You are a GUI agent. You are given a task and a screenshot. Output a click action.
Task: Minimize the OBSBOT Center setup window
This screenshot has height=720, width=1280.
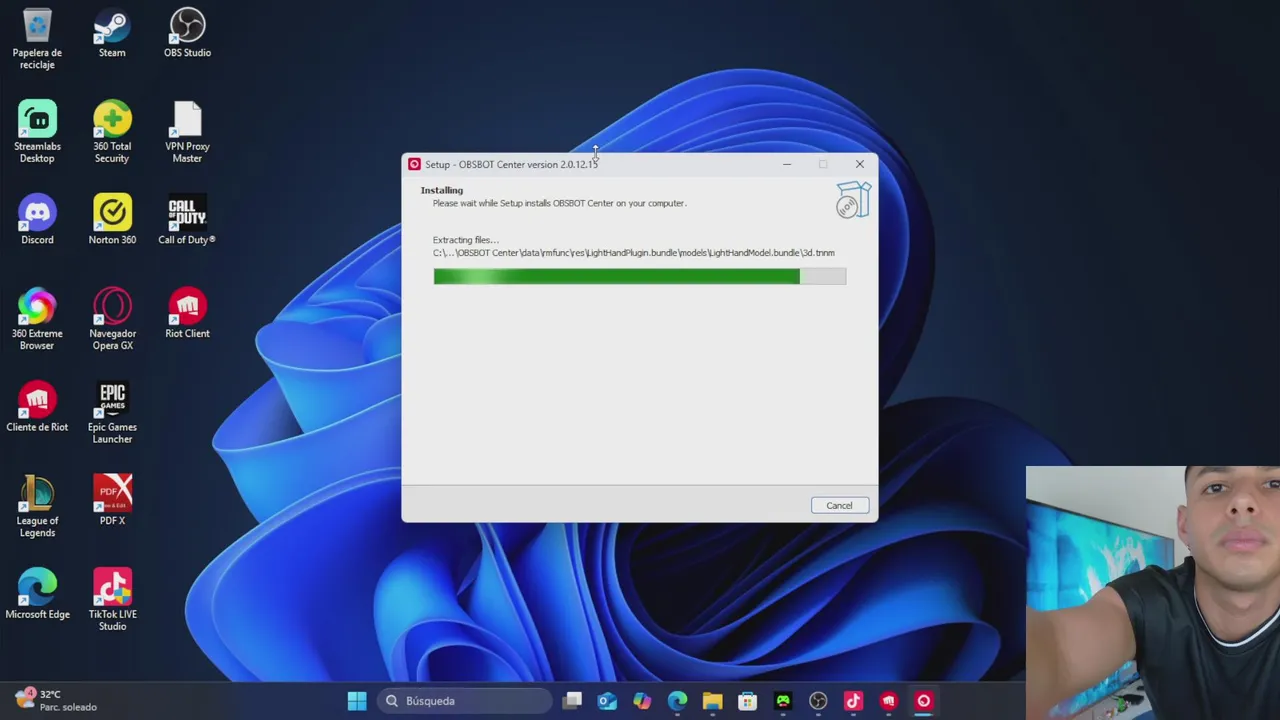click(787, 164)
